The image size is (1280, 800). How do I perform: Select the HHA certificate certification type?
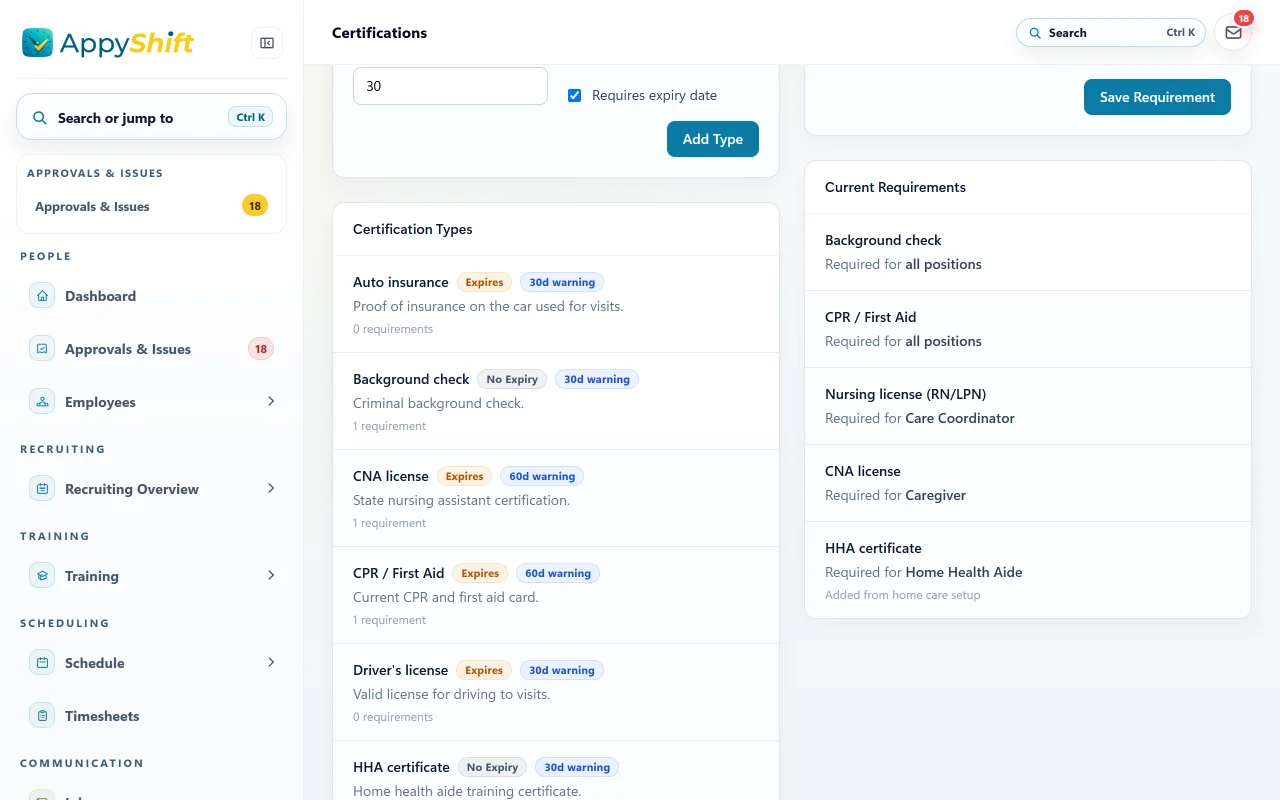coord(556,771)
